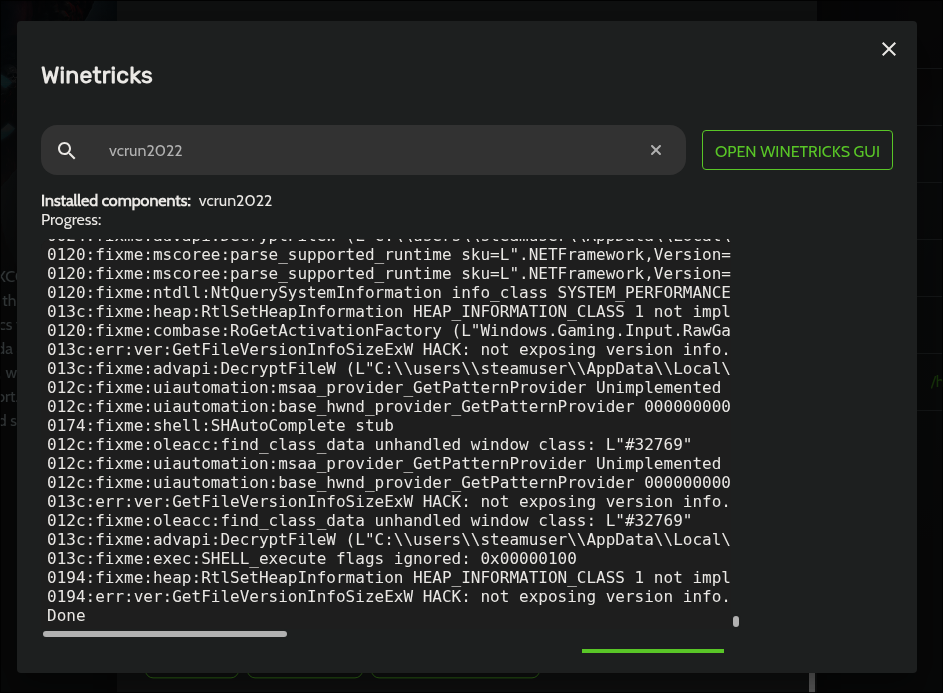This screenshot has height=693, width=943.
Task: Focus the Winetricks search field
Action: click(x=363, y=150)
